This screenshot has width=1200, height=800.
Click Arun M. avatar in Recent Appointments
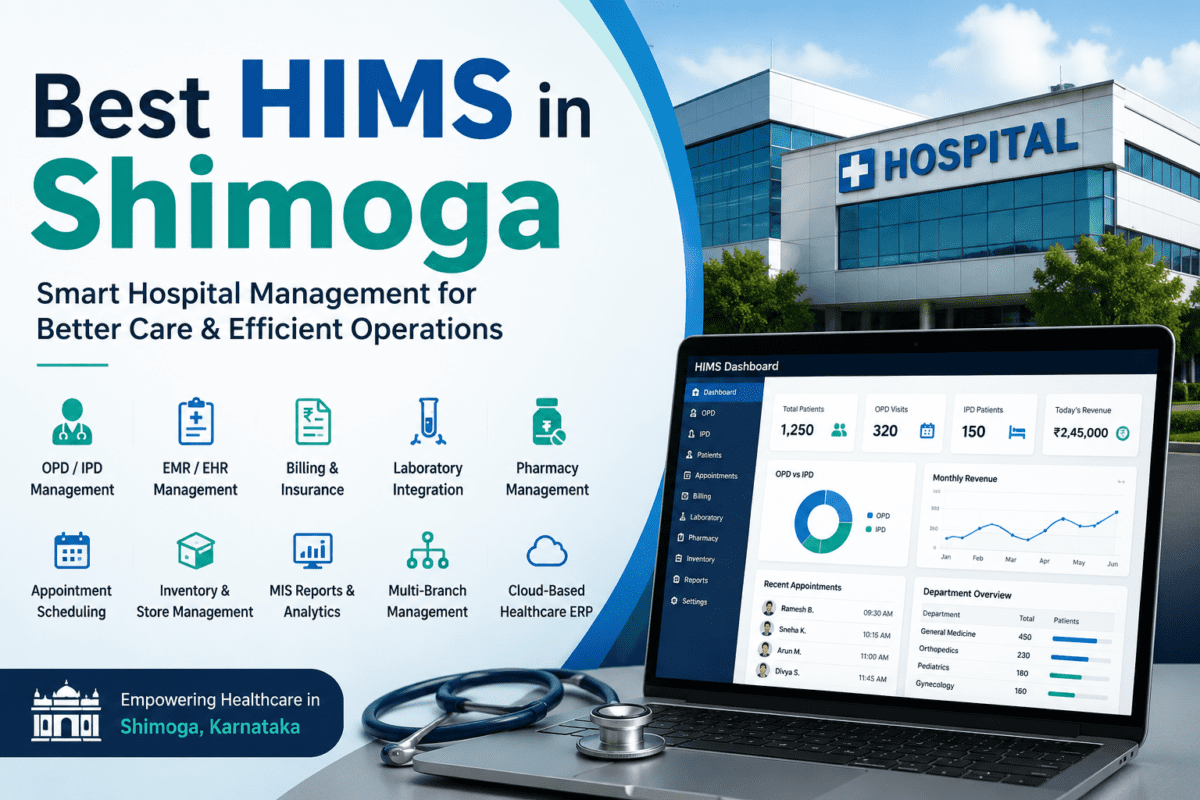766,649
